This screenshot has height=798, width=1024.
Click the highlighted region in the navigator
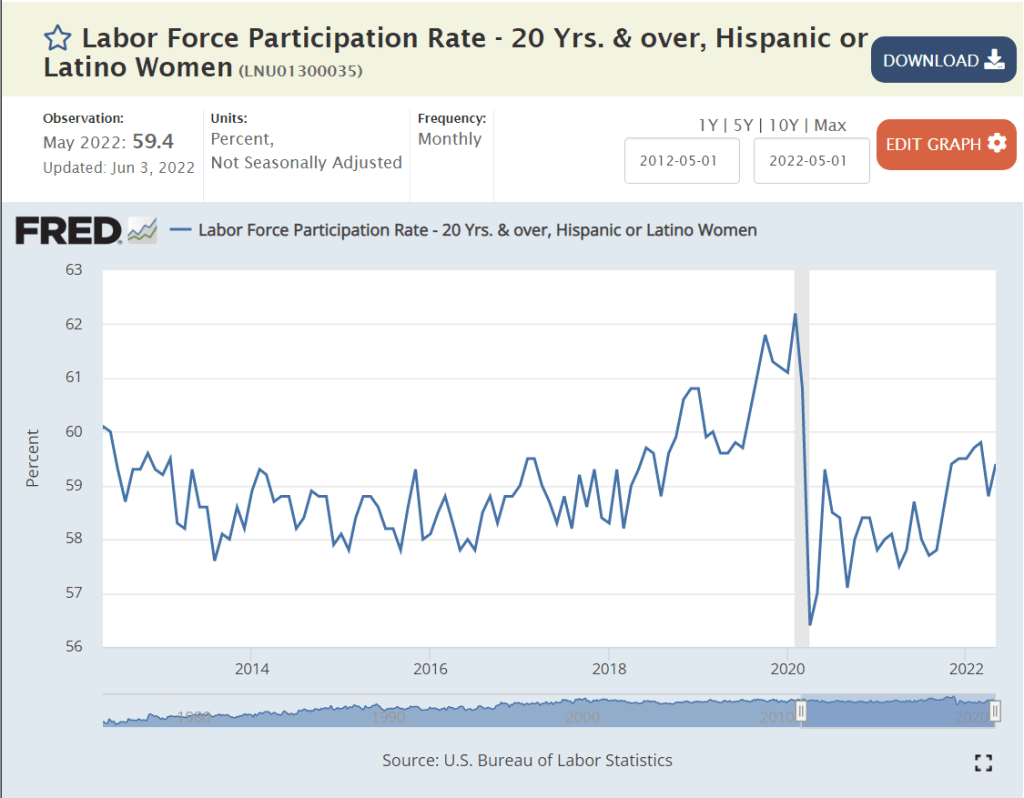[x=898, y=711]
